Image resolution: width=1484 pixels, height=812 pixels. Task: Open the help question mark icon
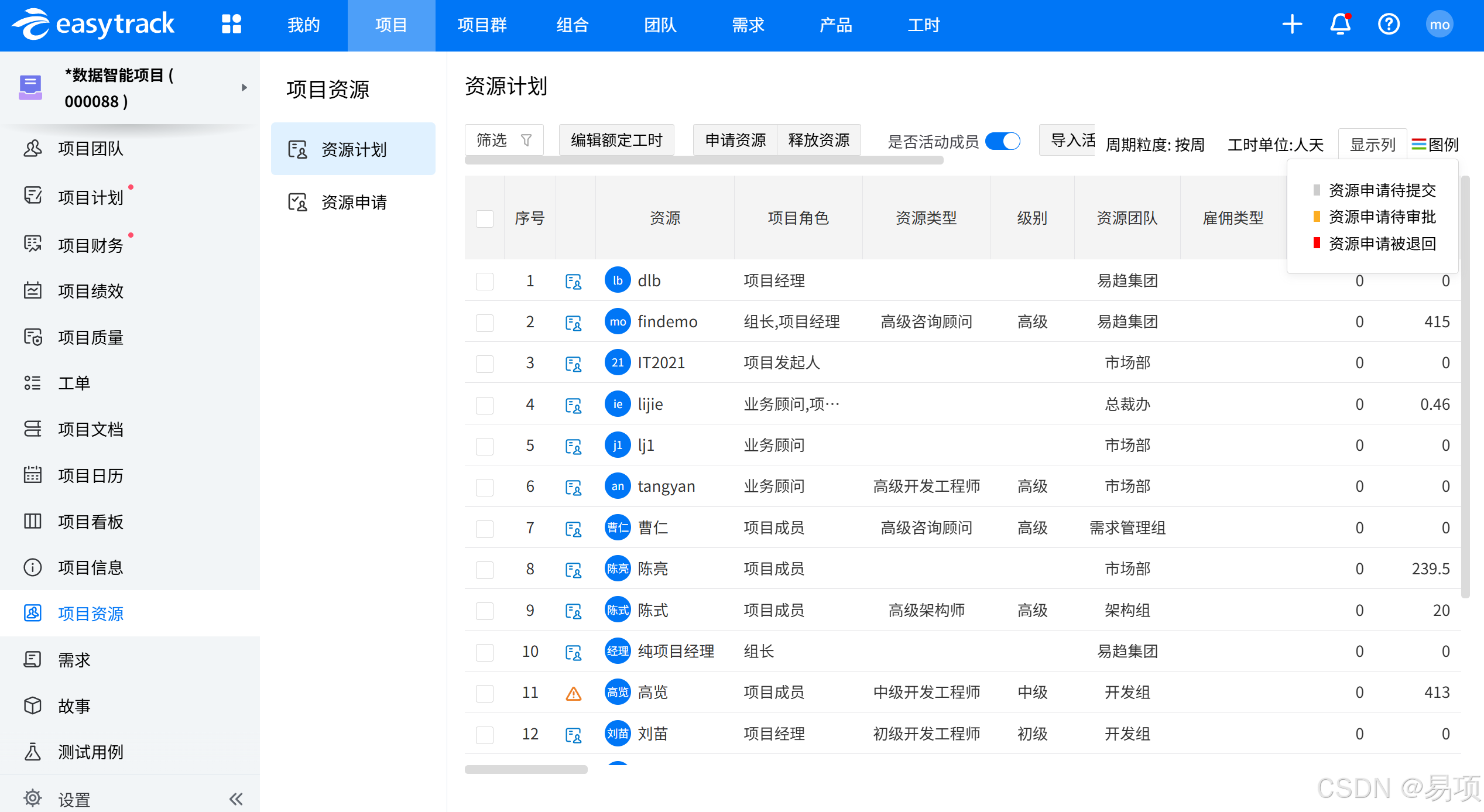(x=1389, y=25)
